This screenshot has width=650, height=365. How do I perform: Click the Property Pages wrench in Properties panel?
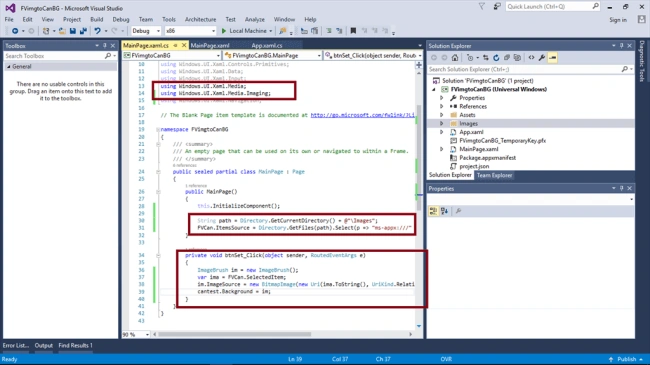(x=458, y=211)
